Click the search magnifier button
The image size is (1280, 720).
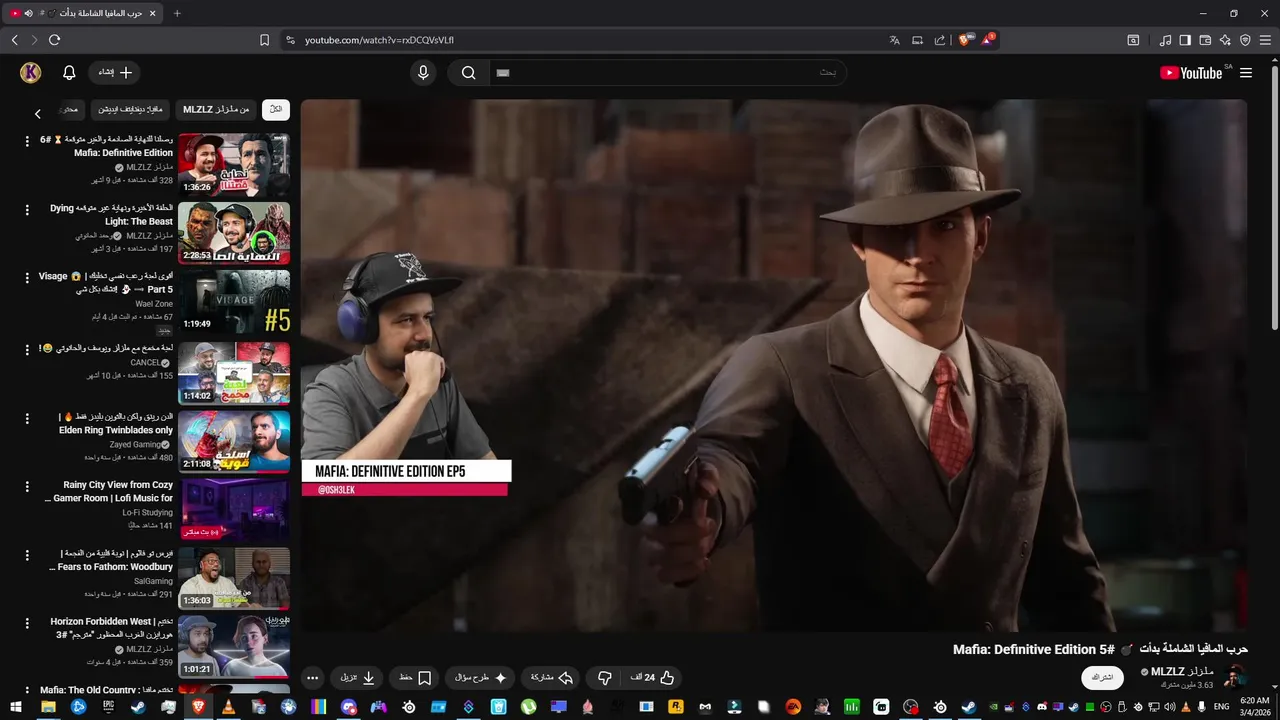click(468, 72)
